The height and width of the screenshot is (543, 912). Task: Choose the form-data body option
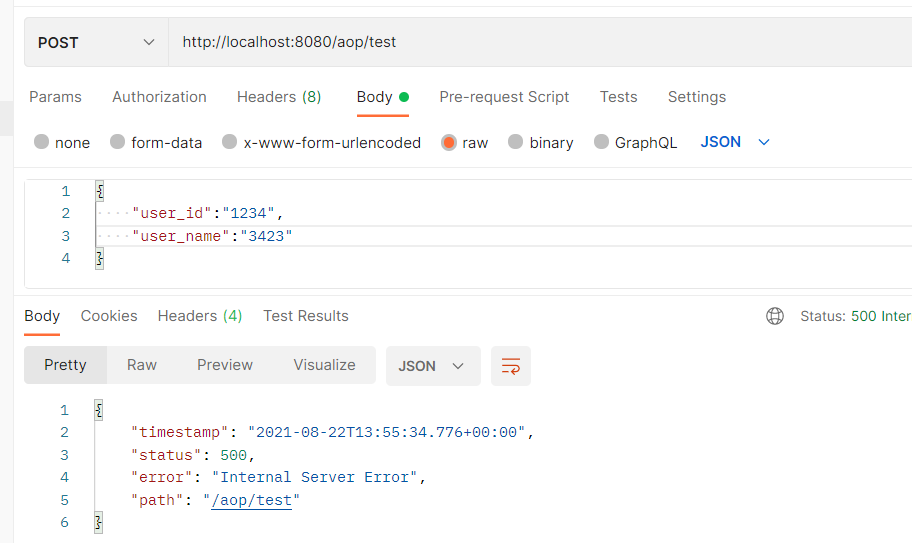[118, 143]
